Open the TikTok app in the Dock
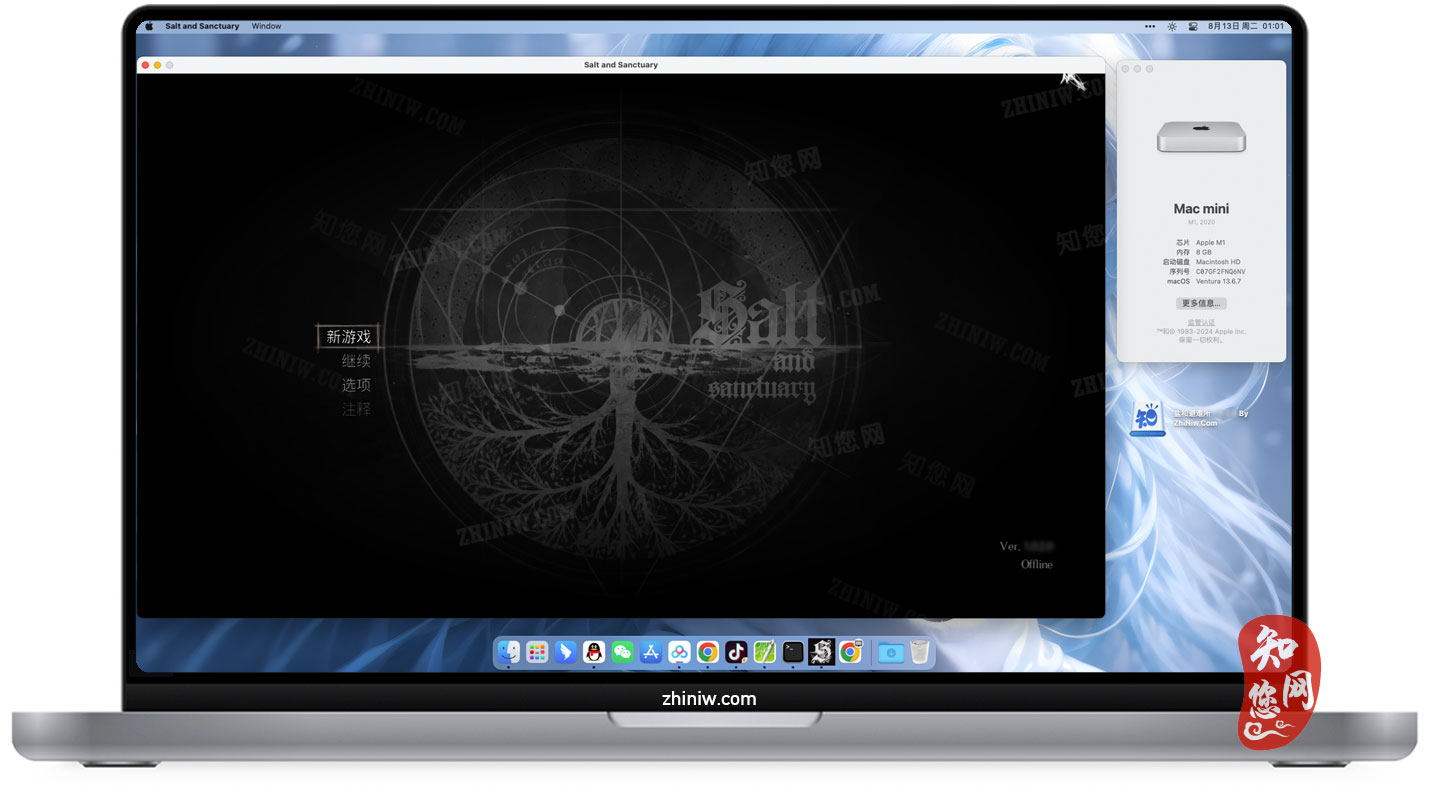The image size is (1429, 797). tap(736, 652)
